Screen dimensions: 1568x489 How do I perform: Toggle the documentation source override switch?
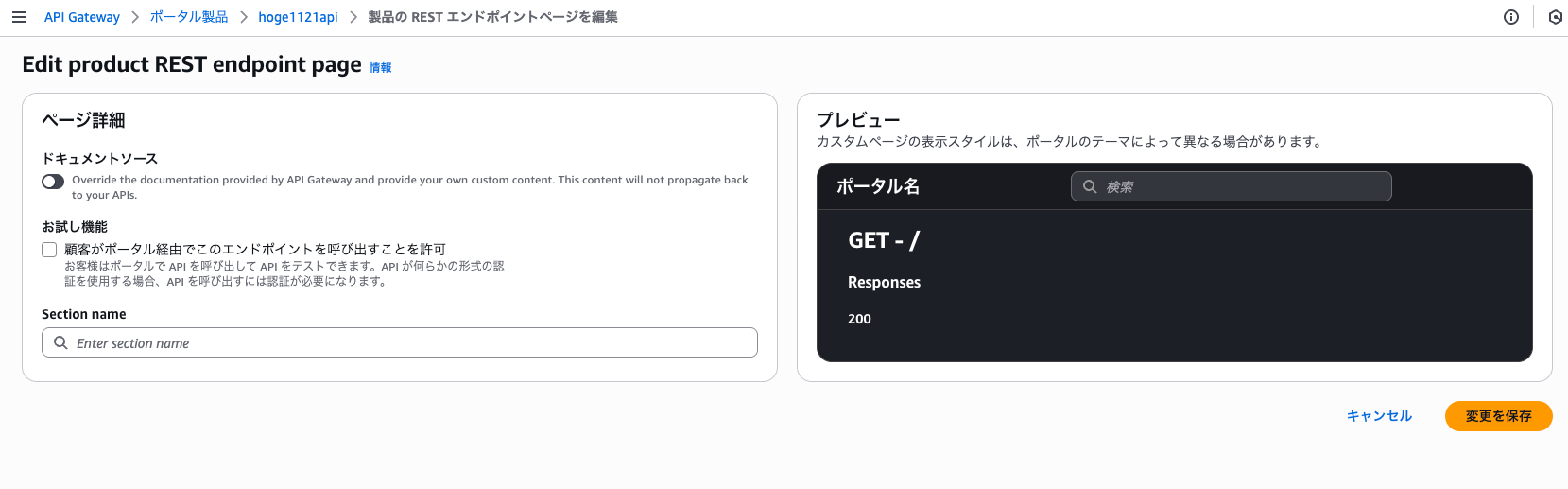pos(53,181)
